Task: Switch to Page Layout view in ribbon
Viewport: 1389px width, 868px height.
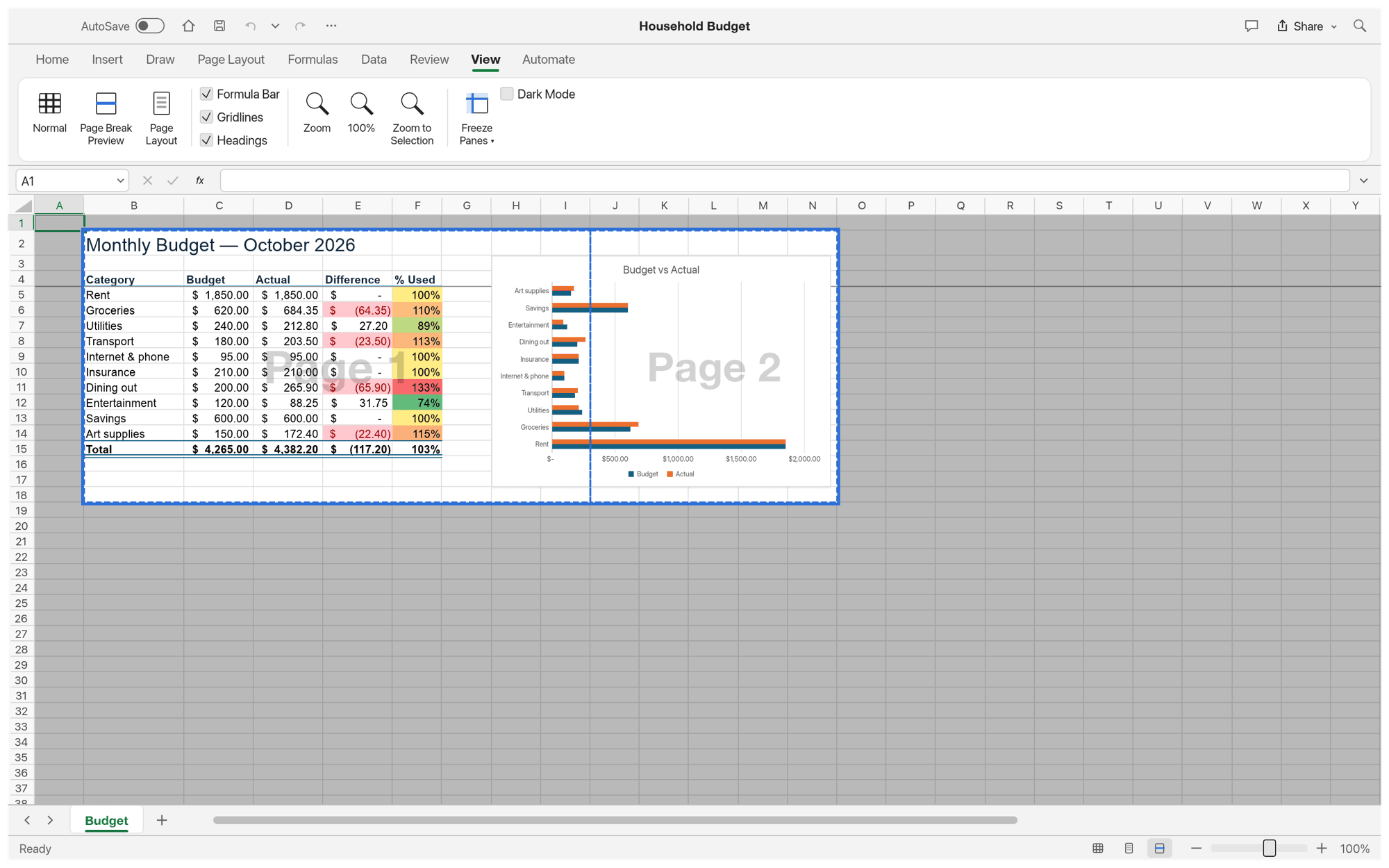Action: (x=161, y=119)
